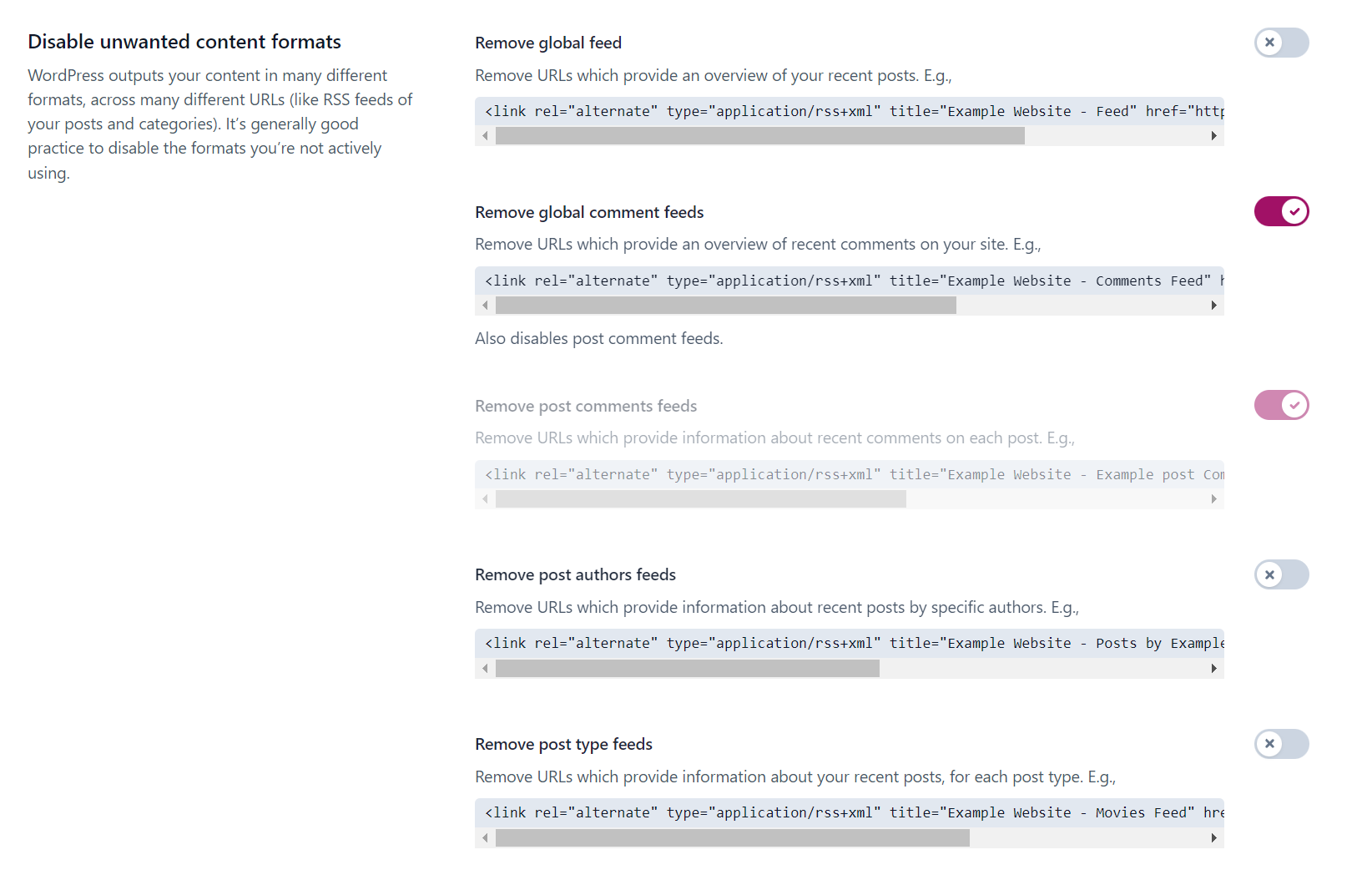This screenshot has width=1372, height=870.
Task: Click right scroll arrow under global feed code
Action: click(1214, 136)
